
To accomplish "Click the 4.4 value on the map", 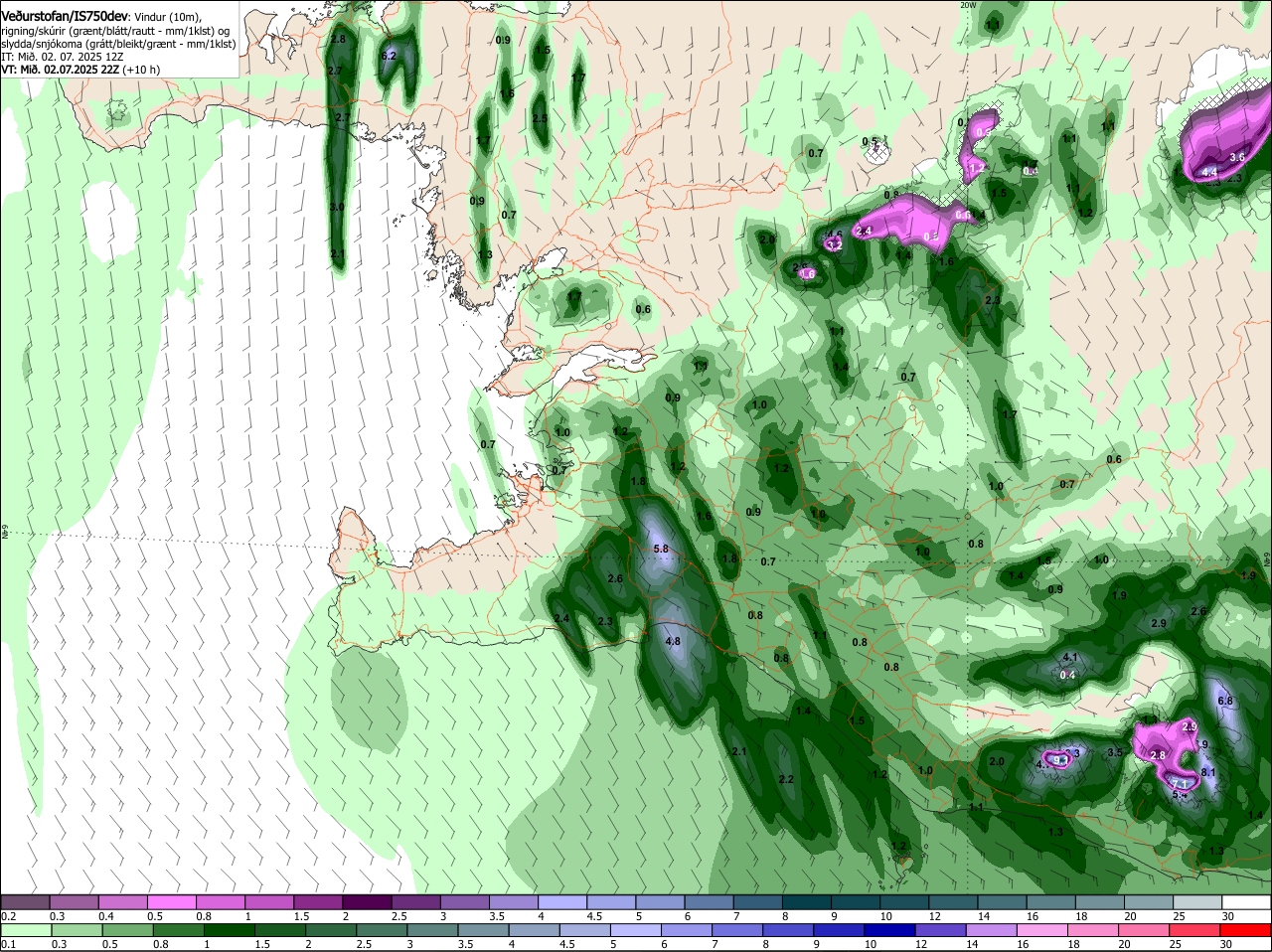I will (1209, 172).
